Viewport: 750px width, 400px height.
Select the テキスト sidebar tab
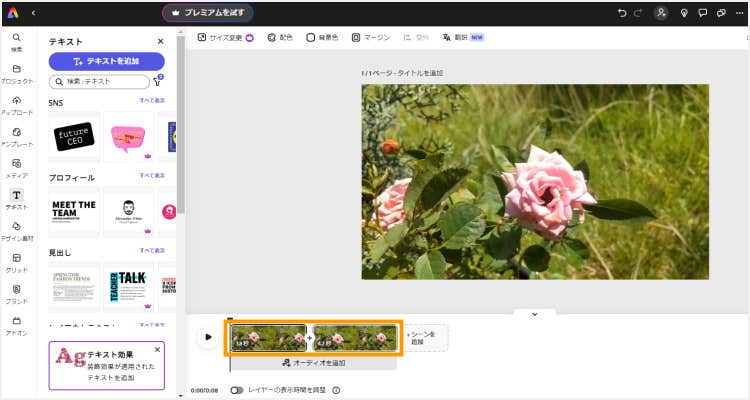click(x=17, y=200)
